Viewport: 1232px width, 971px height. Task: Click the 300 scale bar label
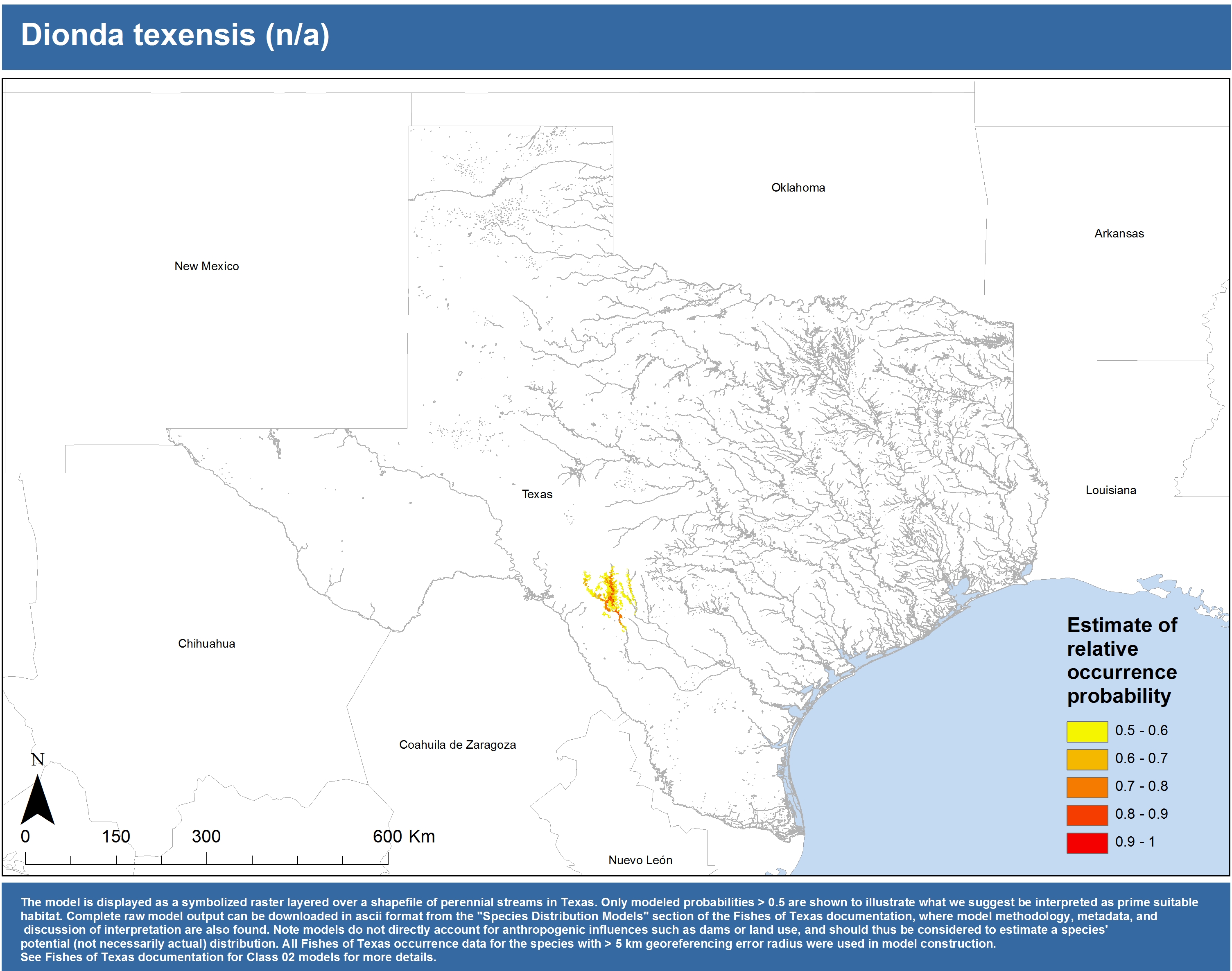206,836
